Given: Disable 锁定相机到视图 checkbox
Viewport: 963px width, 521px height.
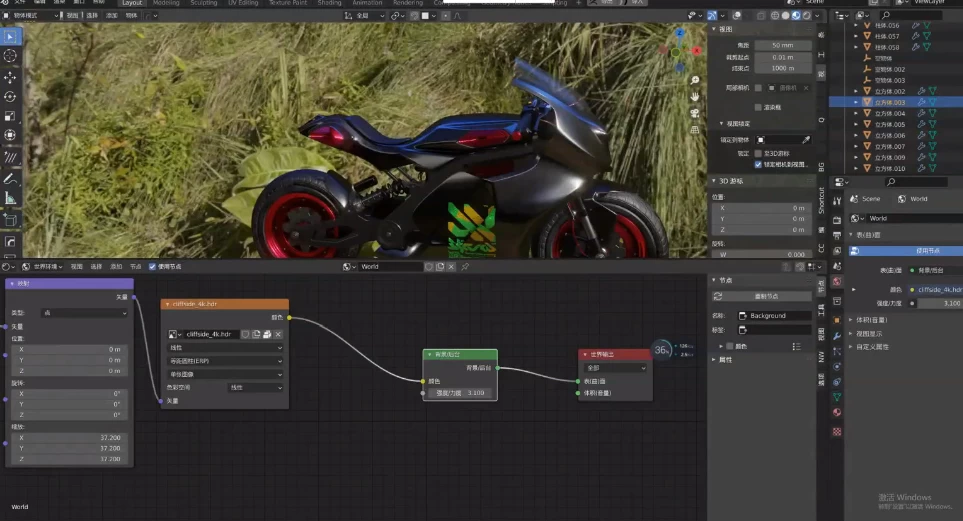Looking at the screenshot, I should coord(758,164).
